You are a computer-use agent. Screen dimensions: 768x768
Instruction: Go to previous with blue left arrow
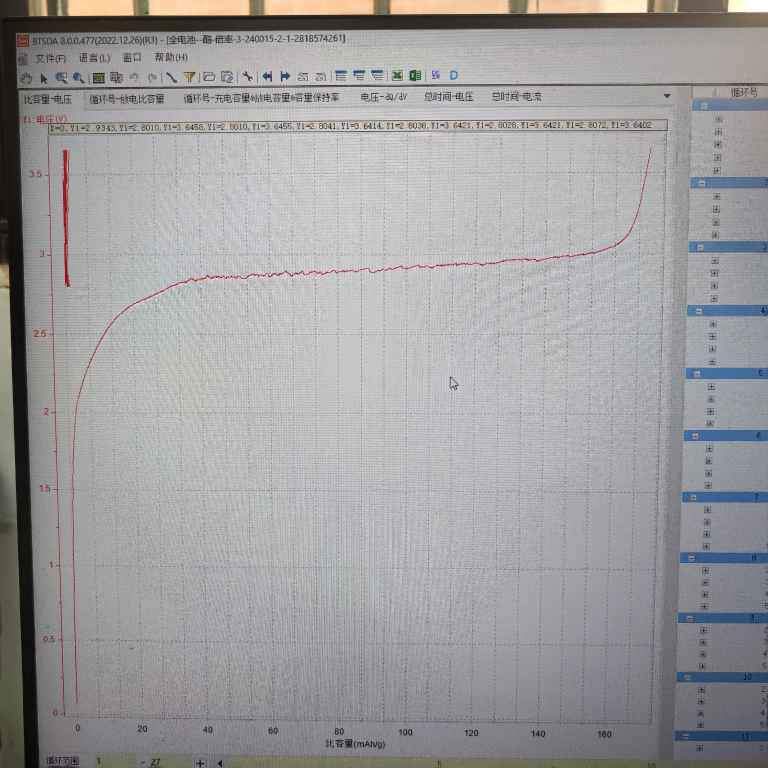[267, 76]
